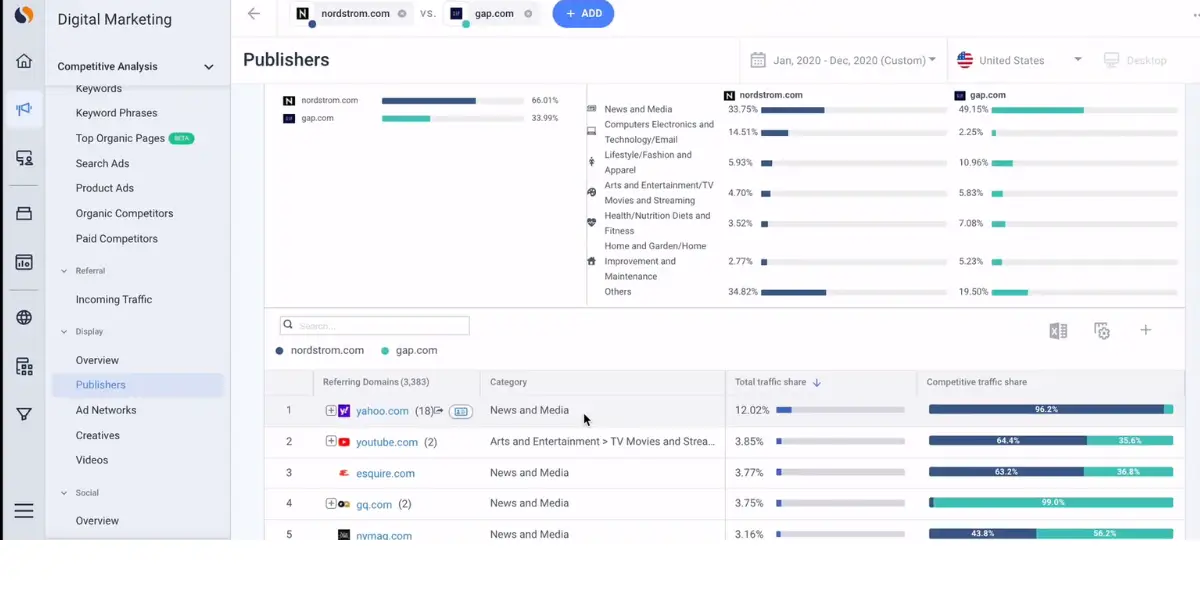Click the Home icon in left rail

tap(24, 61)
